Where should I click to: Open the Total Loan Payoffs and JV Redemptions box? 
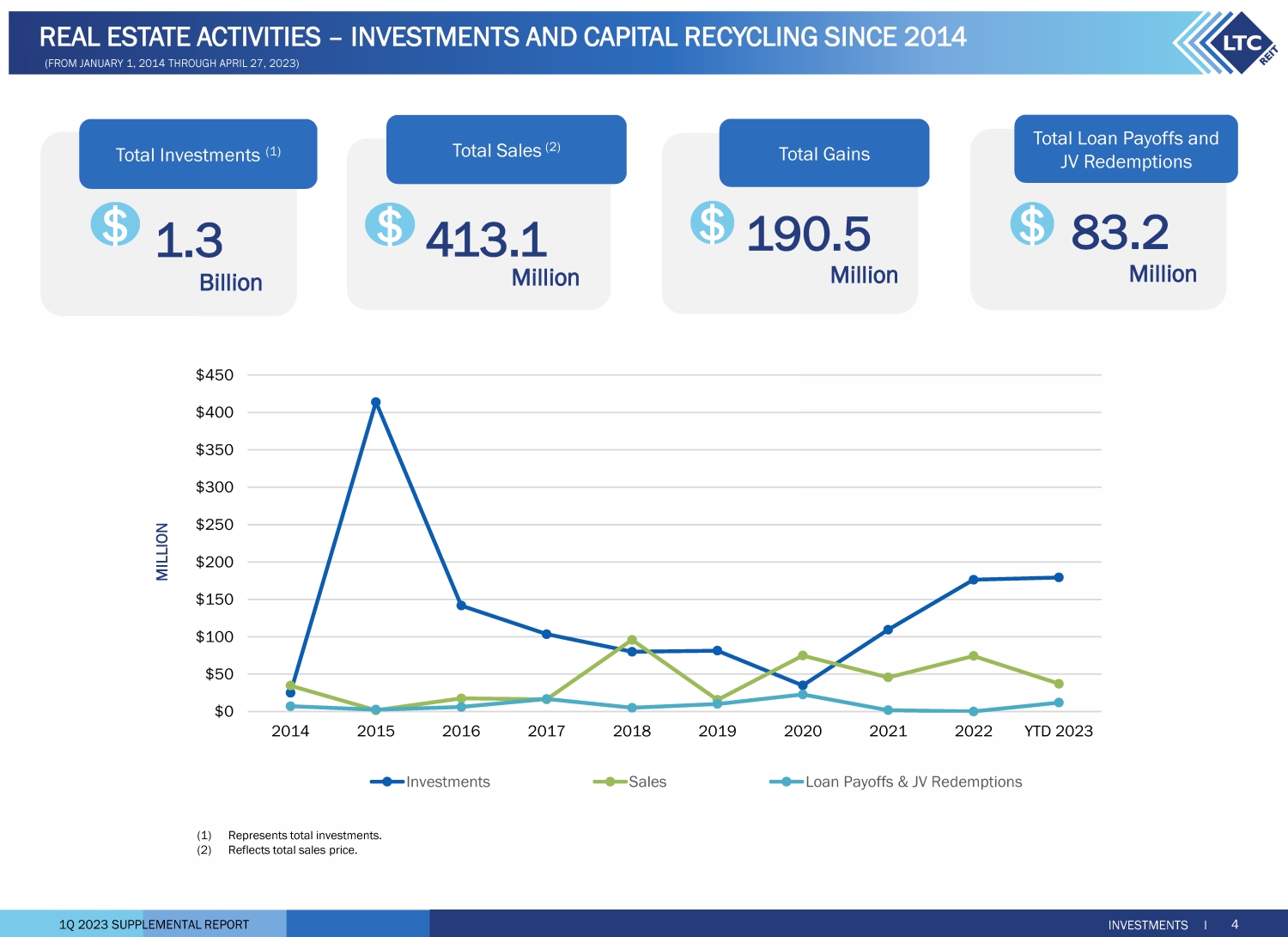pyautogui.click(x=1125, y=149)
